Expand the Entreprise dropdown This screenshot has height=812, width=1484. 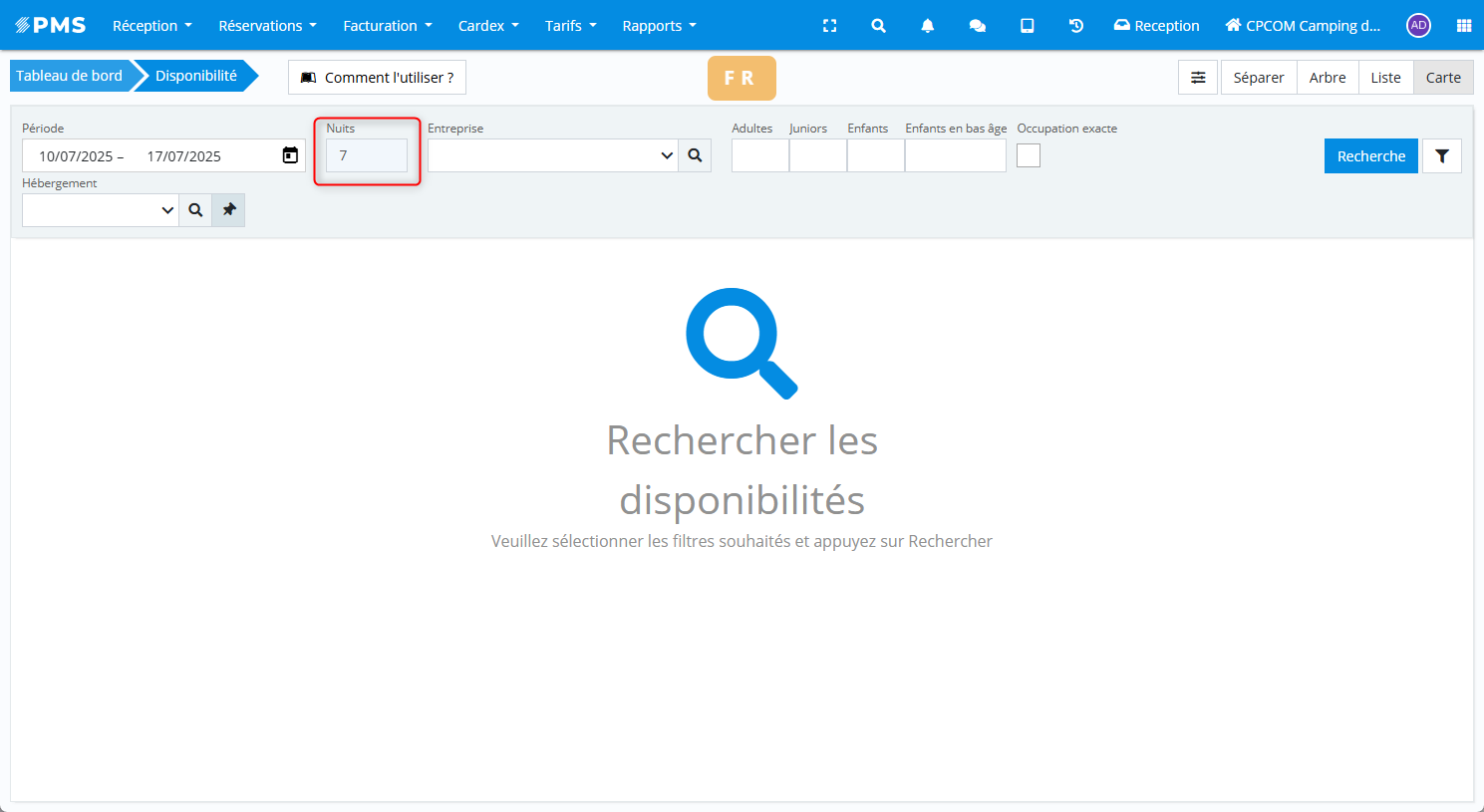(x=667, y=155)
